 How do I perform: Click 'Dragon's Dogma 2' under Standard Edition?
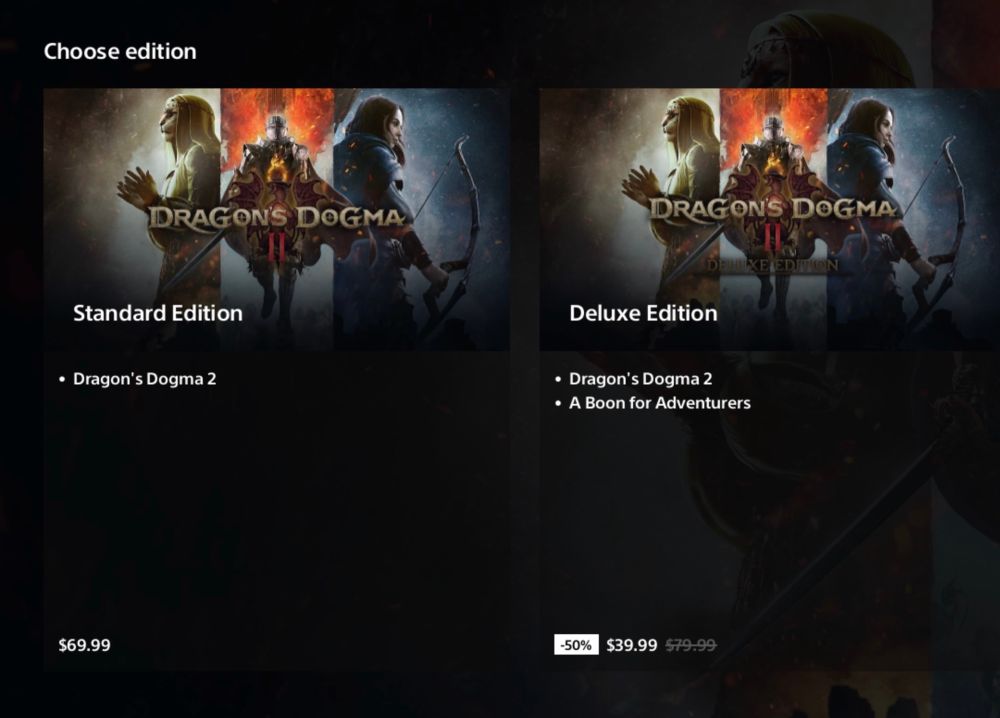click(144, 379)
